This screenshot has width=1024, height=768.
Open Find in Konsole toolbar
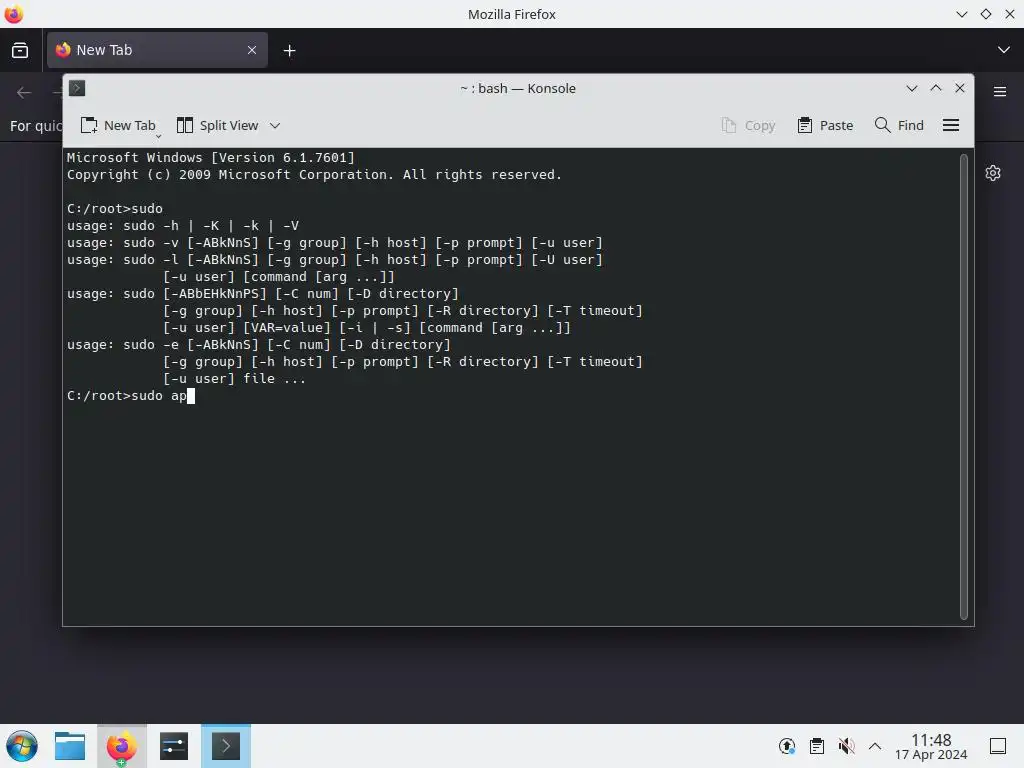[x=899, y=125]
